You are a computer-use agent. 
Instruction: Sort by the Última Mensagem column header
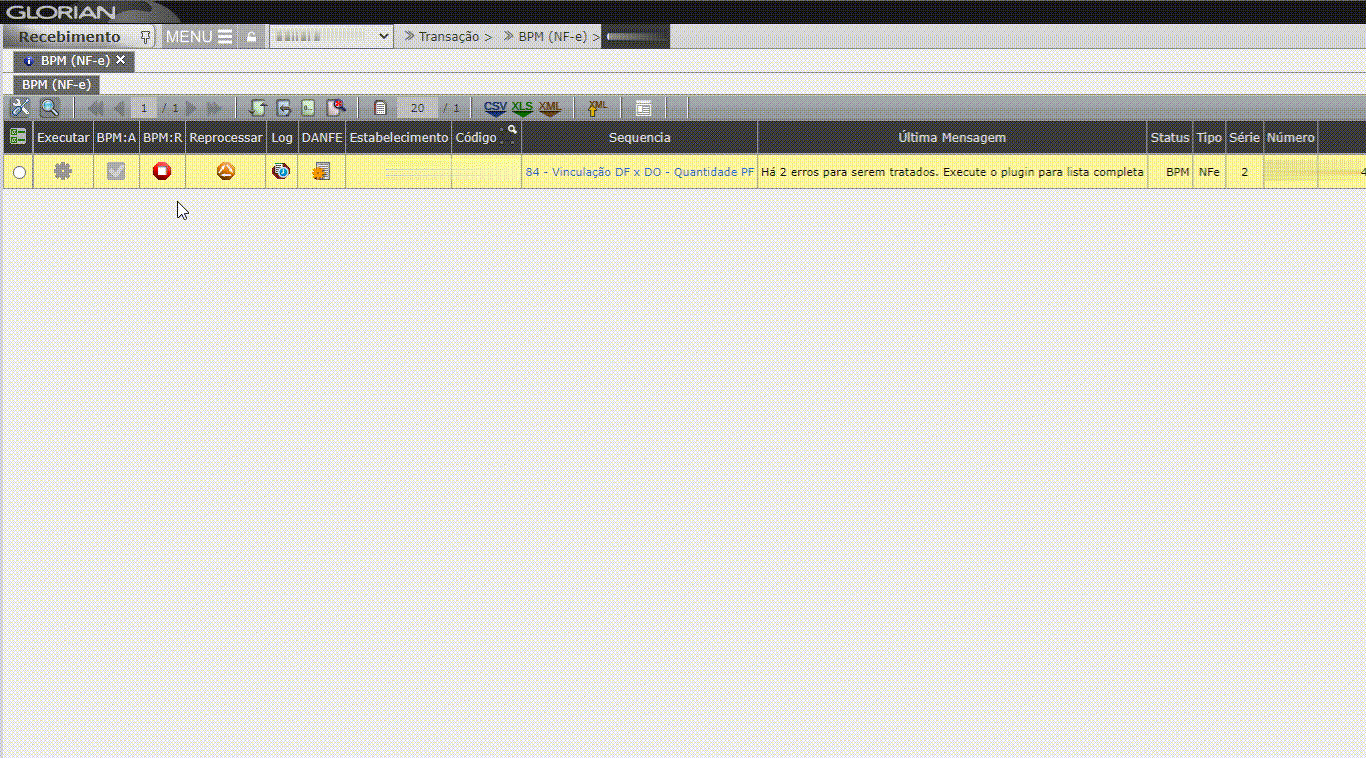(x=951, y=138)
